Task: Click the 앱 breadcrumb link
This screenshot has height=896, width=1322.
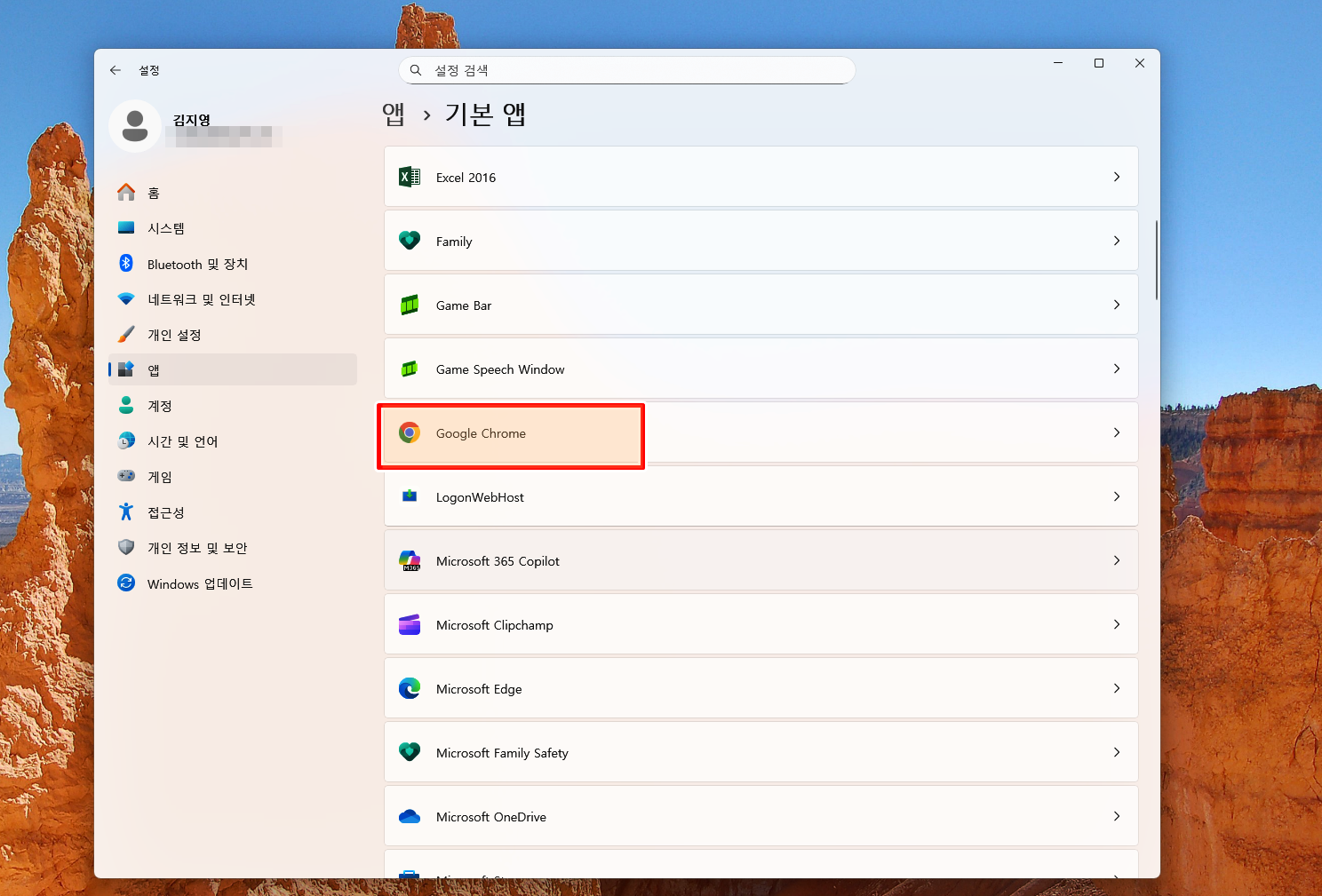Action: [394, 115]
